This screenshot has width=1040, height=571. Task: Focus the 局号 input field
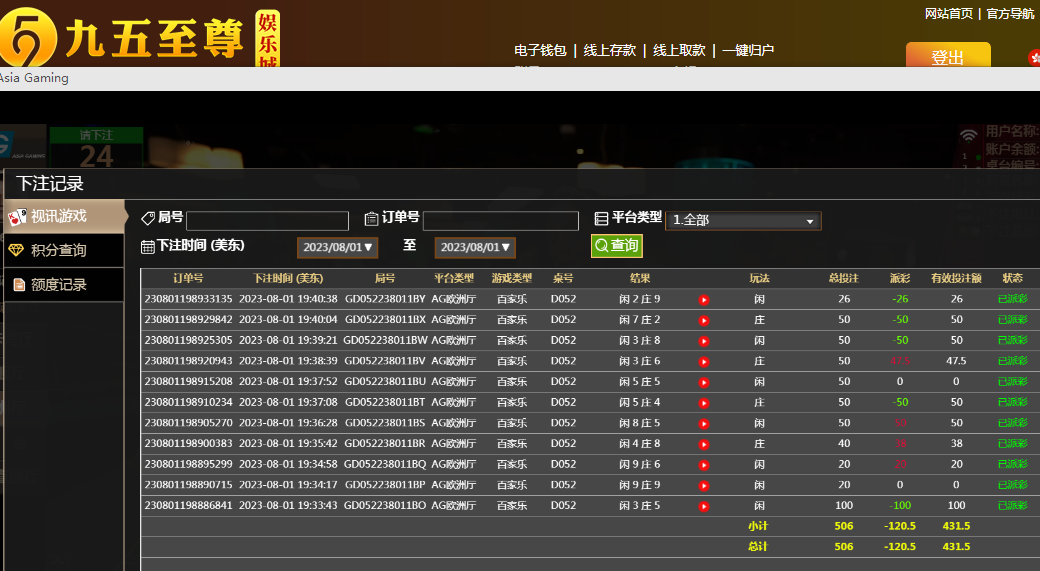coord(267,221)
